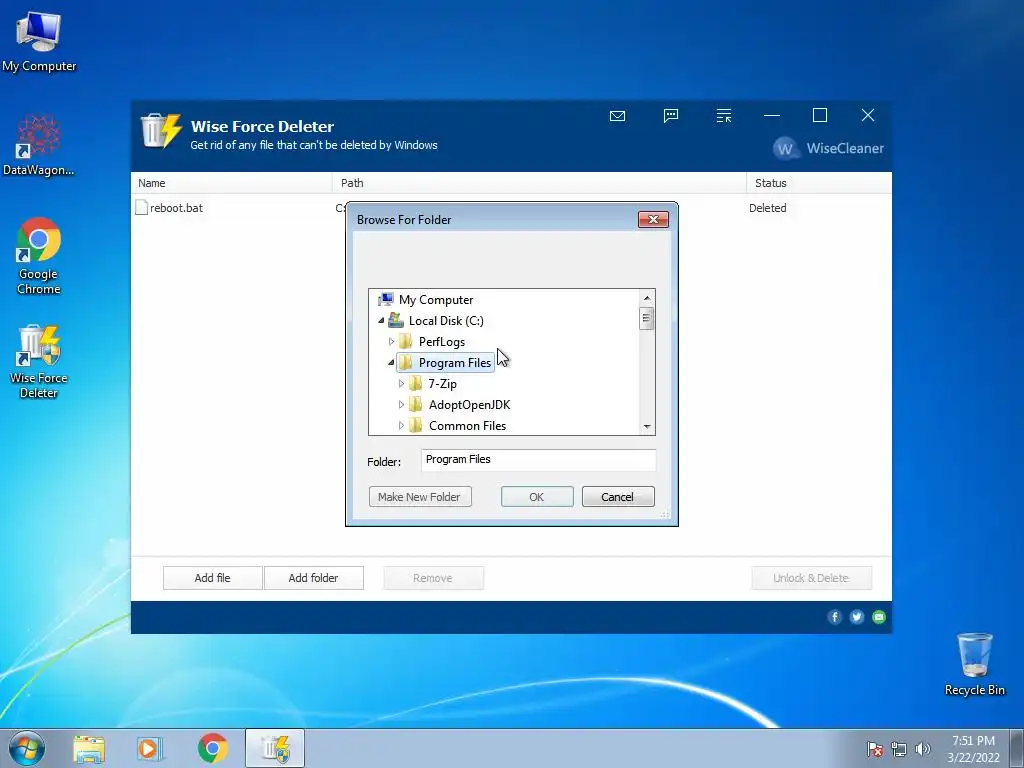Click the green email share icon
Screen dimensions: 1024x768
point(879,617)
